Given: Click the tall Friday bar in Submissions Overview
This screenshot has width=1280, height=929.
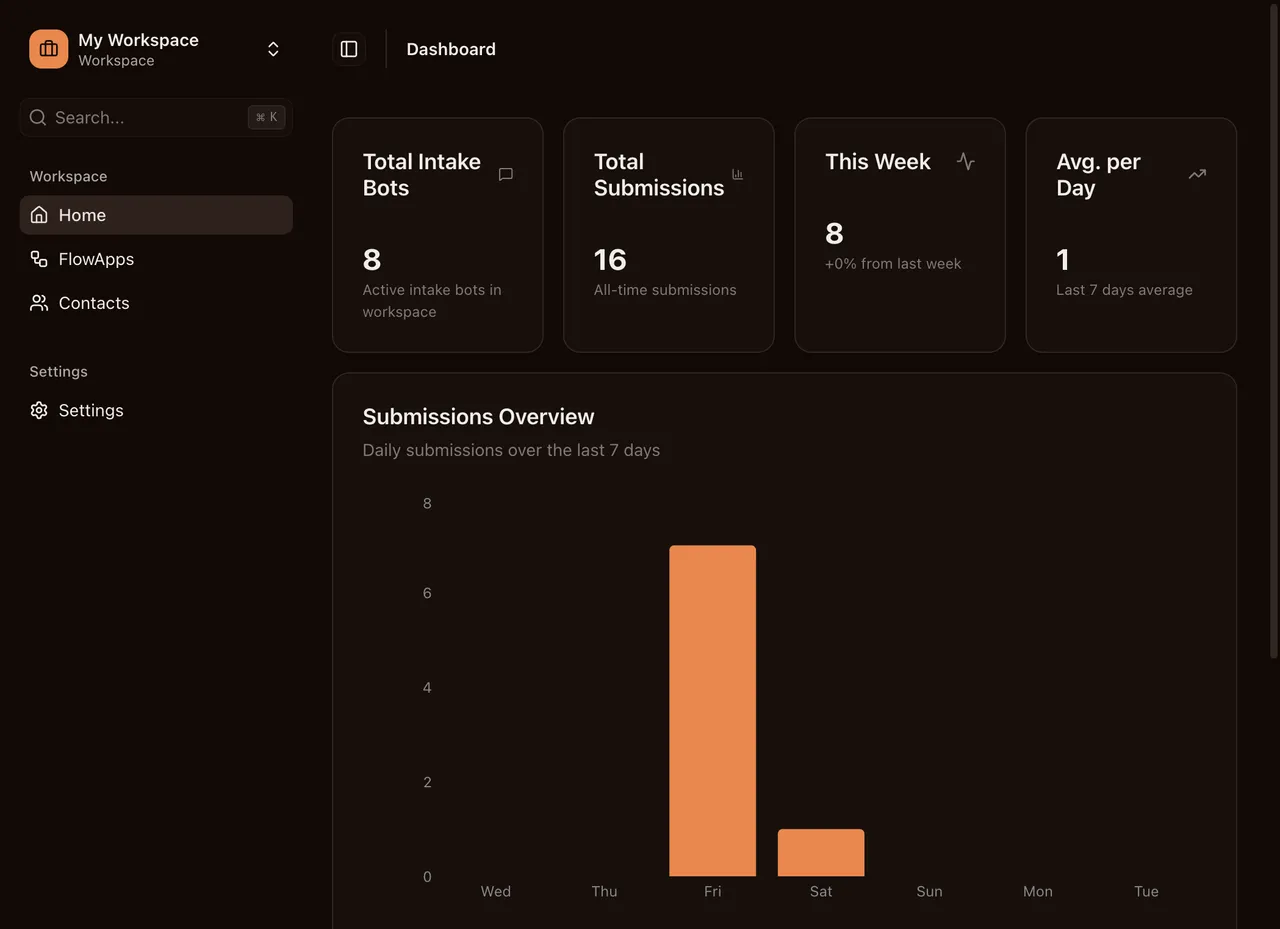Looking at the screenshot, I should pos(712,710).
